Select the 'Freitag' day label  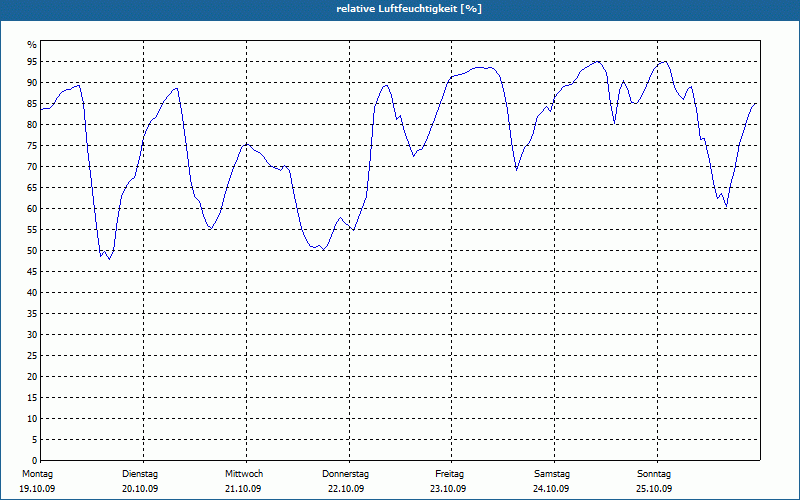point(449,474)
